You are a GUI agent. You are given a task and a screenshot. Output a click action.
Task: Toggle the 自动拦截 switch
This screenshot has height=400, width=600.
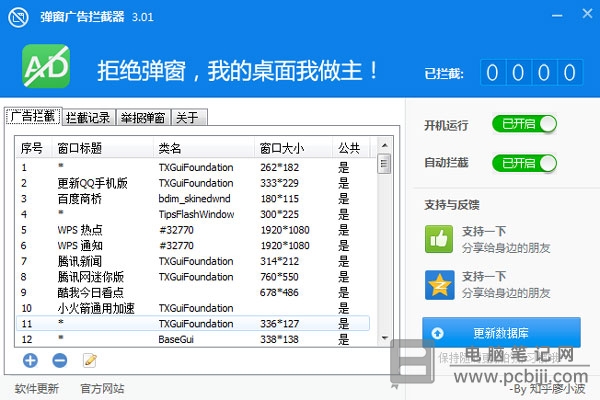pyautogui.click(x=524, y=163)
